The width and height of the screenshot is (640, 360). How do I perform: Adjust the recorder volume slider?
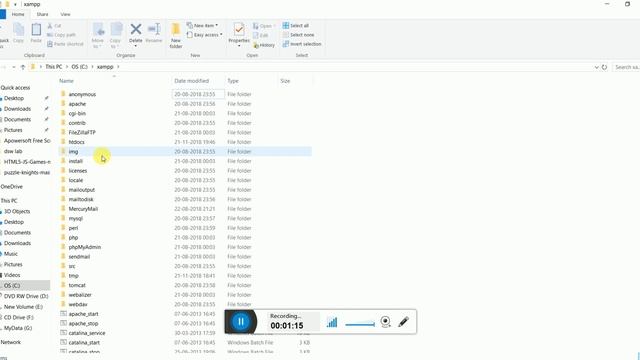(360, 324)
